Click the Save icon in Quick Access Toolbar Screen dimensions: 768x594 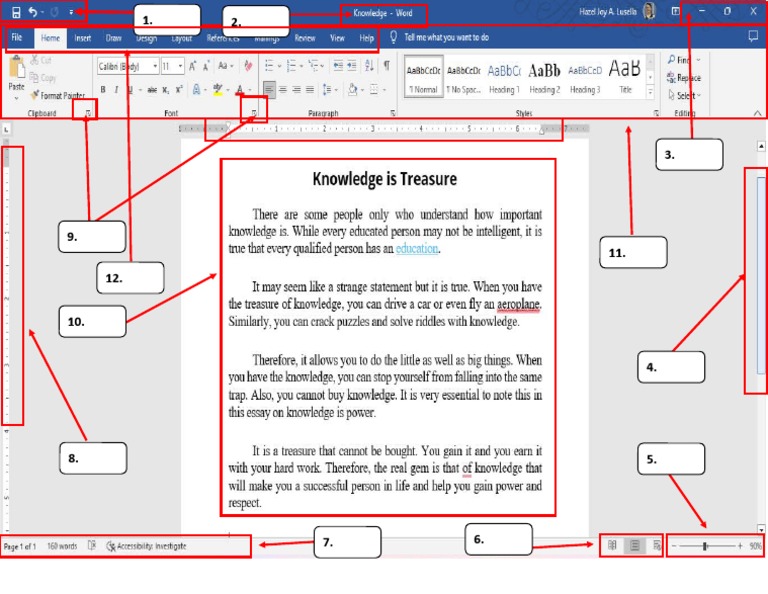[16, 13]
